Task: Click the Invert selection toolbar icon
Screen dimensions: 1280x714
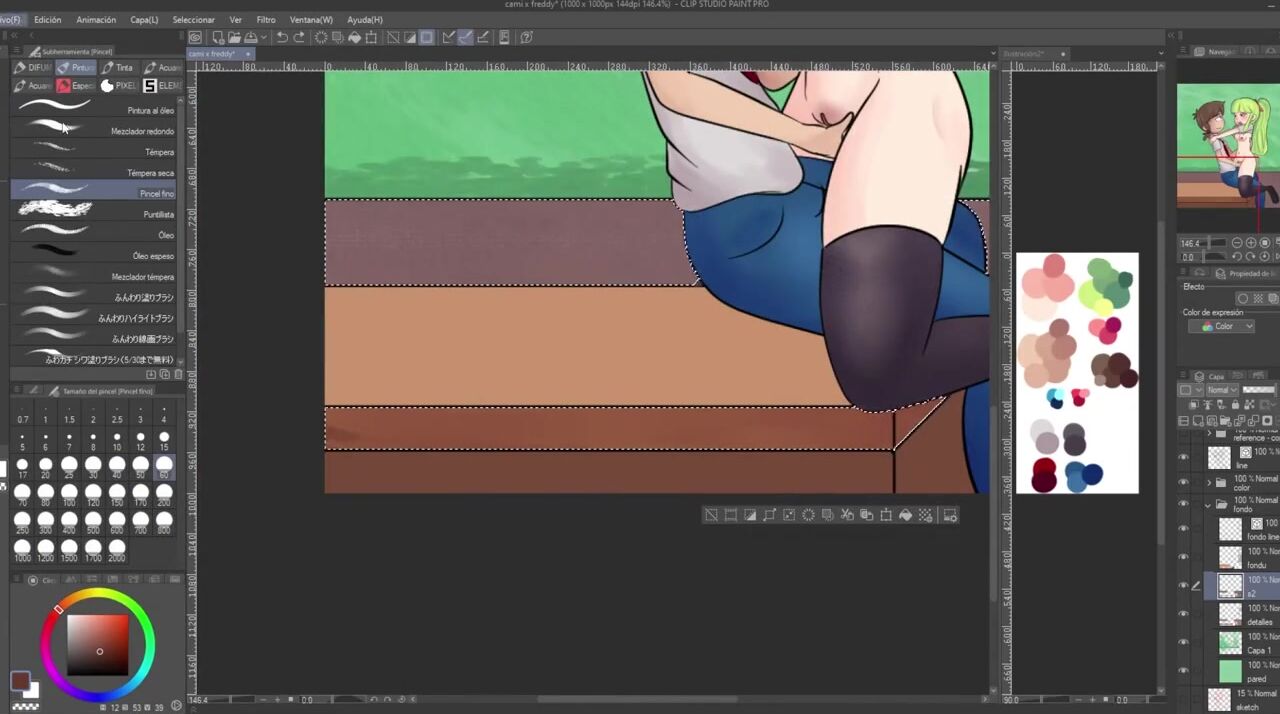Action: [x=410, y=38]
